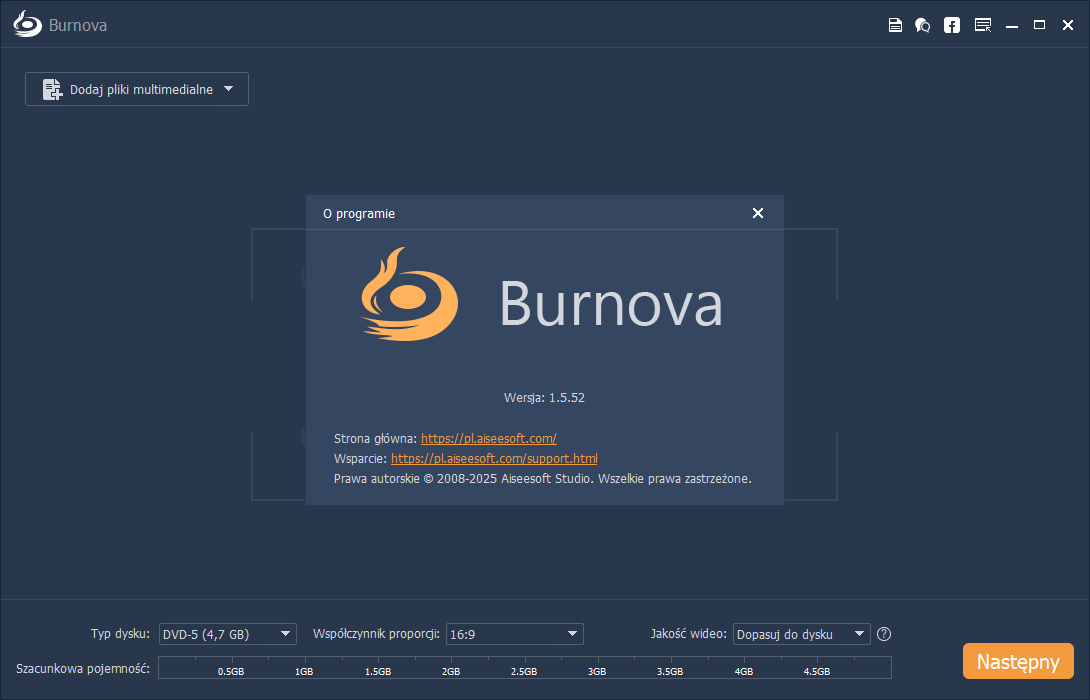Viewport: 1090px width, 700px height.
Task: Click the large Burnova name in dialog
Action: click(611, 303)
